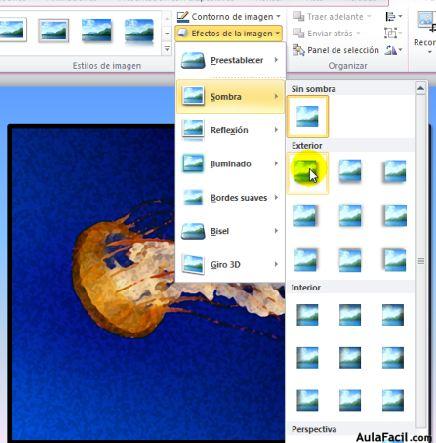Apply the last Interior shadow in the third row

click(393, 400)
